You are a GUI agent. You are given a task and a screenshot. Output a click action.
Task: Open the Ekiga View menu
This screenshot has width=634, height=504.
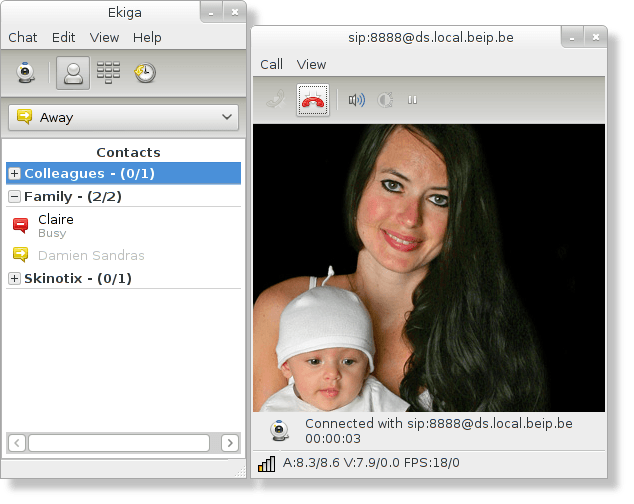(104, 38)
